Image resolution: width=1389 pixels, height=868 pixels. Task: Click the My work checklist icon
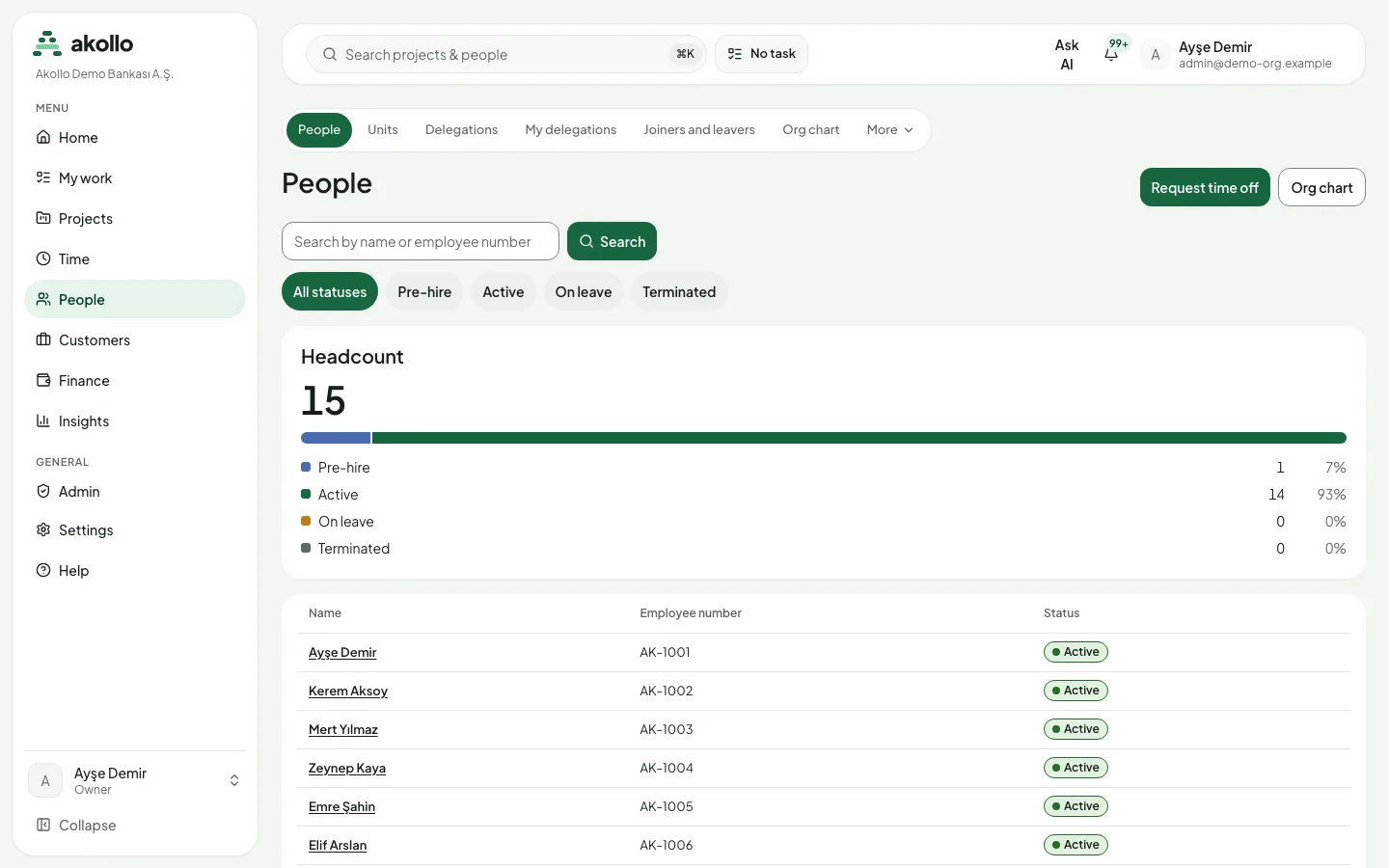(x=43, y=177)
